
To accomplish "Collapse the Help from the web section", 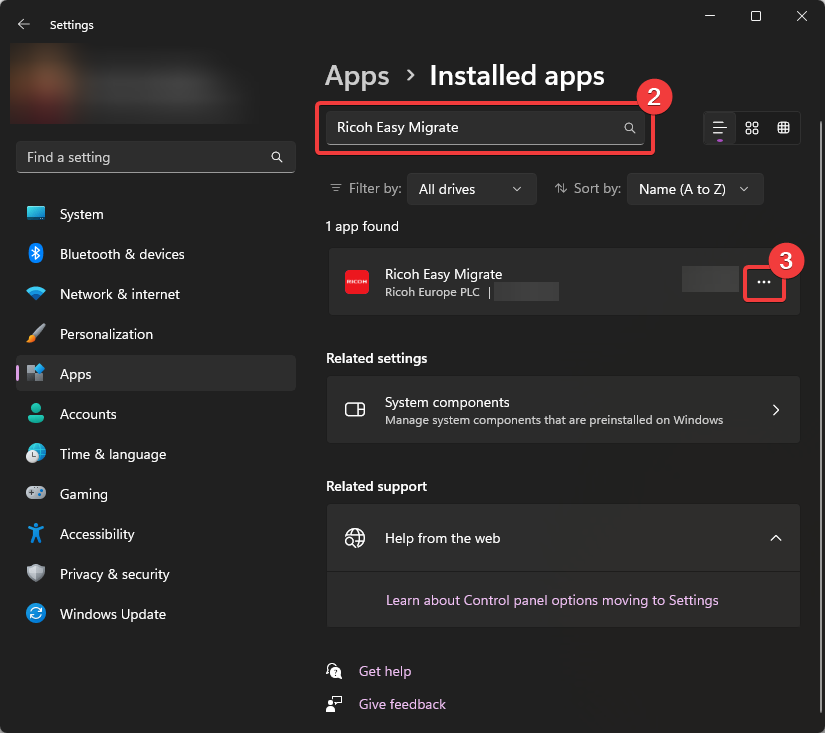I will click(x=775, y=538).
